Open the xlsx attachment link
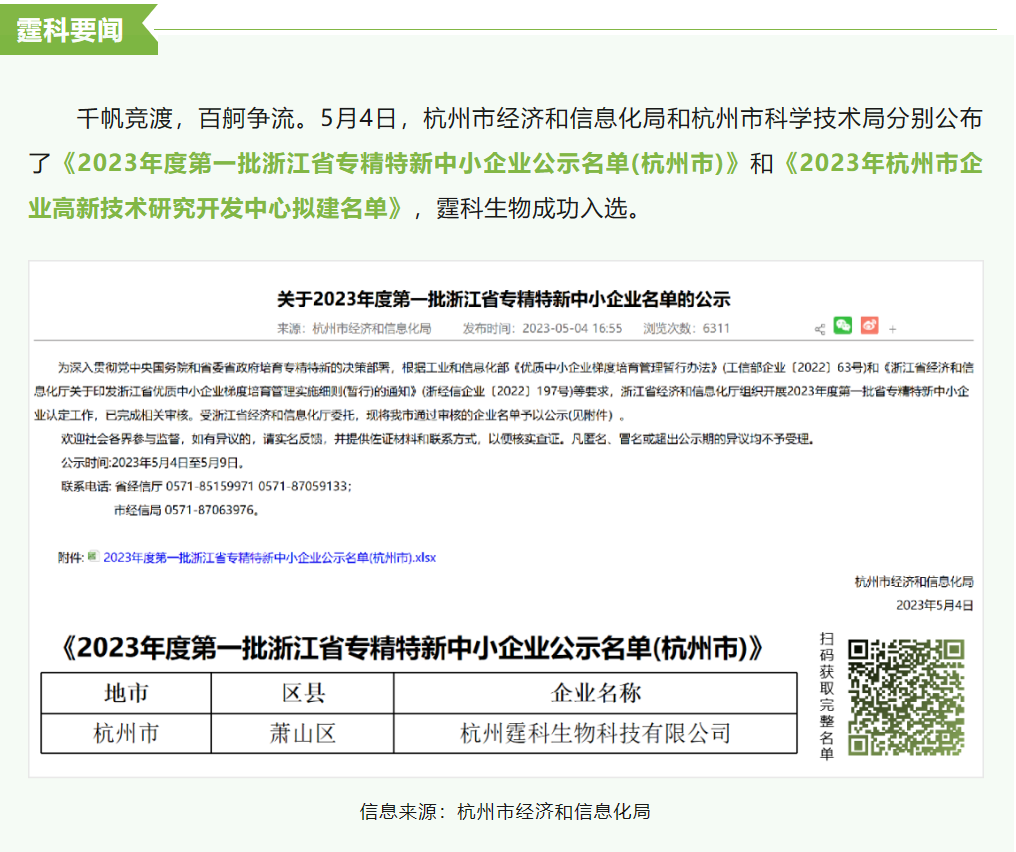The width and height of the screenshot is (1016, 852). coord(270,558)
